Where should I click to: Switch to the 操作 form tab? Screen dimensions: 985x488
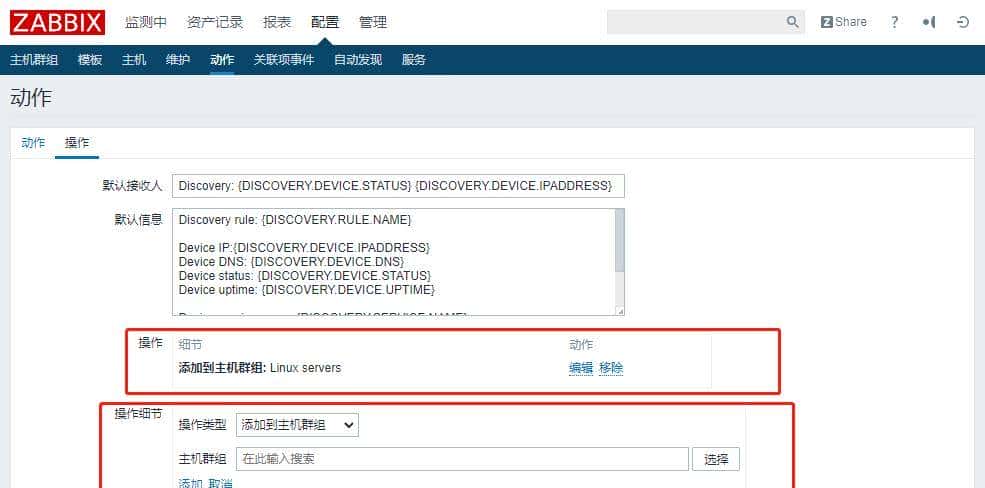[77, 143]
